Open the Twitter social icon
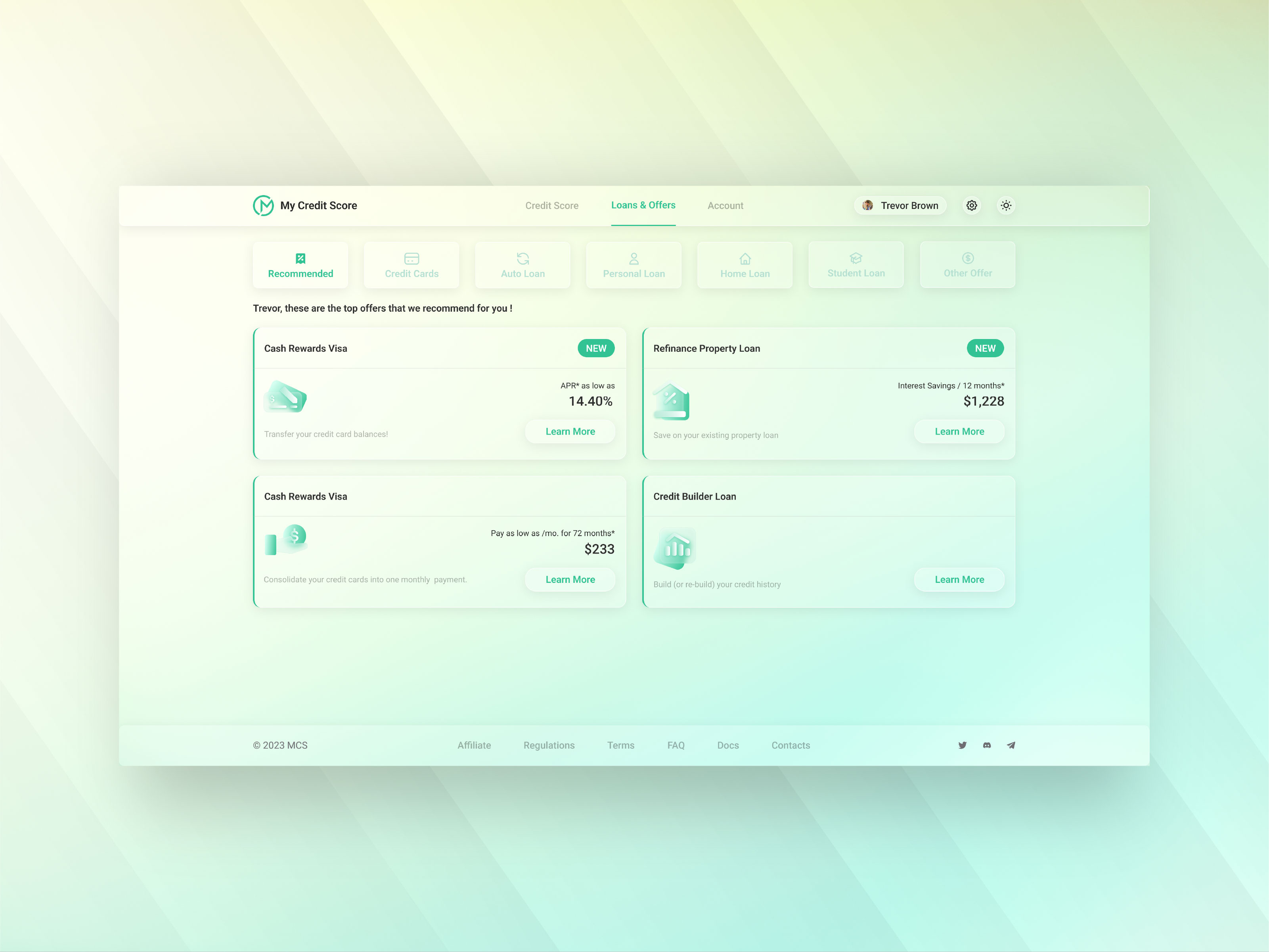 [x=963, y=745]
